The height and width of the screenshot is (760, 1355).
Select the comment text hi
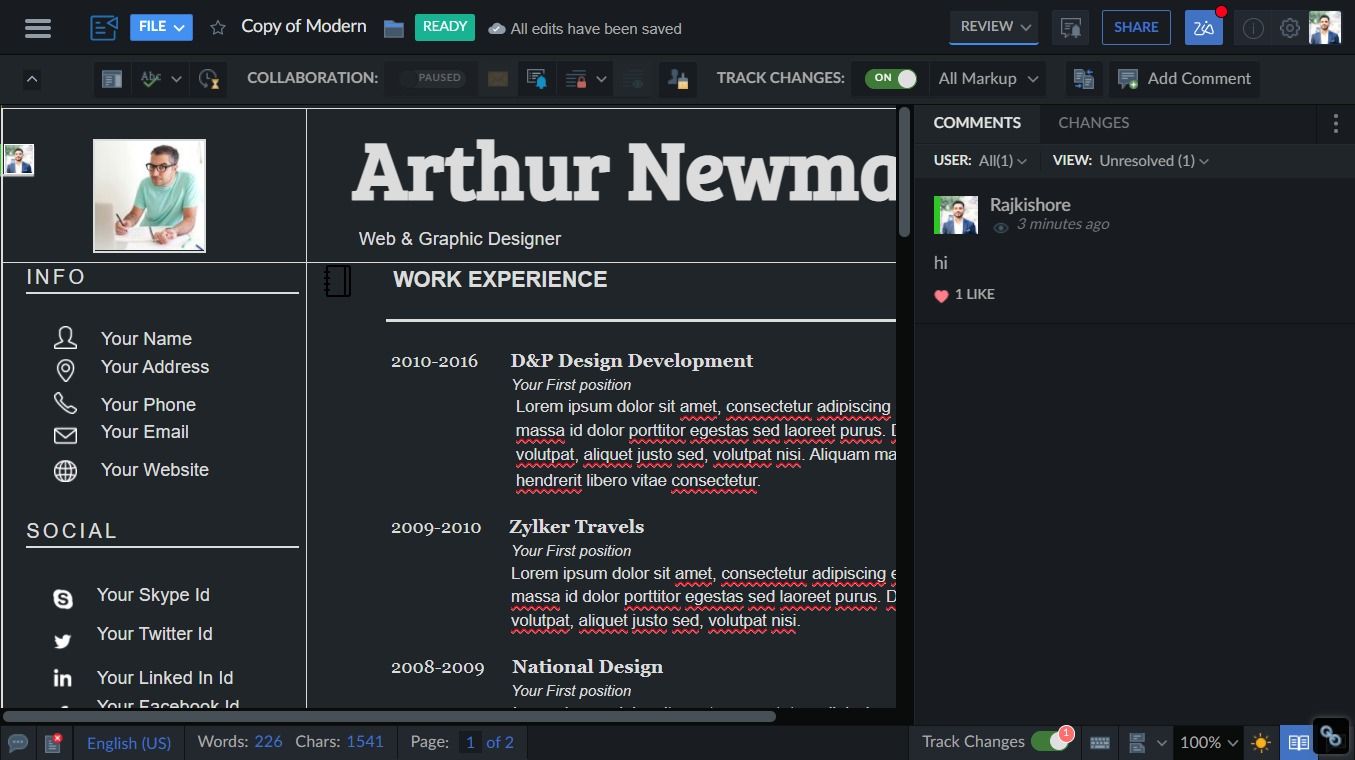940,262
